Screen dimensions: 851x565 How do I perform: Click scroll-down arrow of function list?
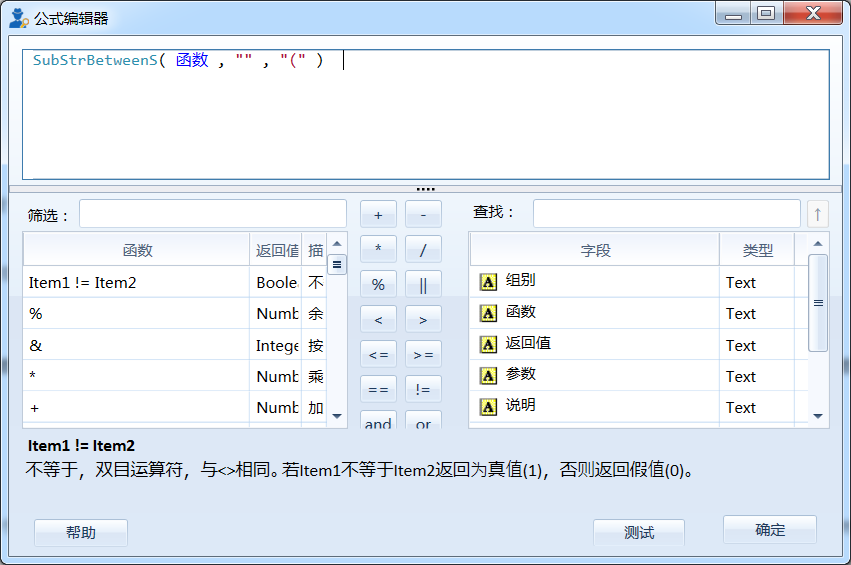pyautogui.click(x=337, y=416)
